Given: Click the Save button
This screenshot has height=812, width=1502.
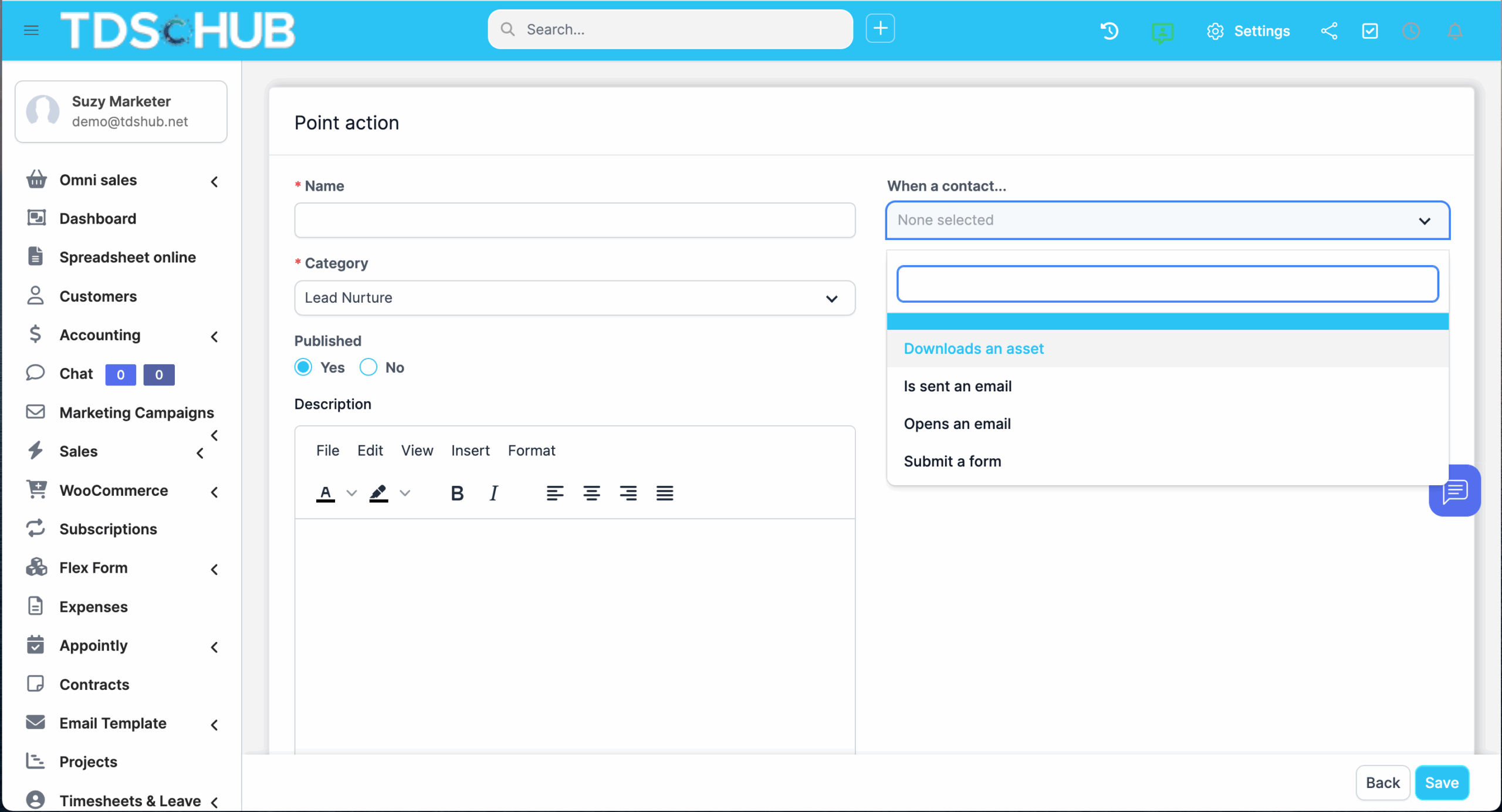Looking at the screenshot, I should pyautogui.click(x=1442, y=783).
